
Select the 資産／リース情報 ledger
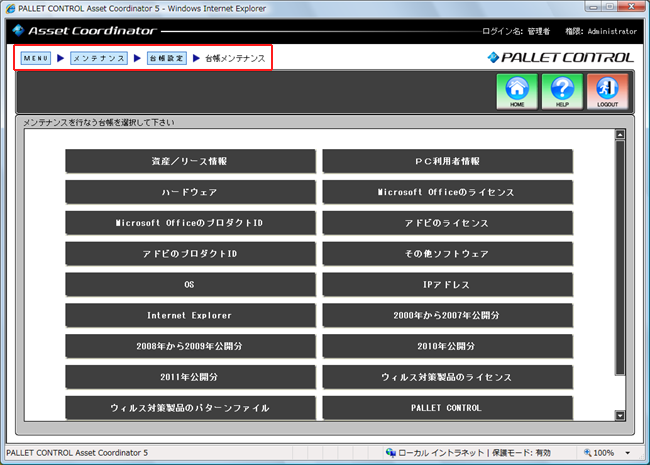tap(190, 161)
